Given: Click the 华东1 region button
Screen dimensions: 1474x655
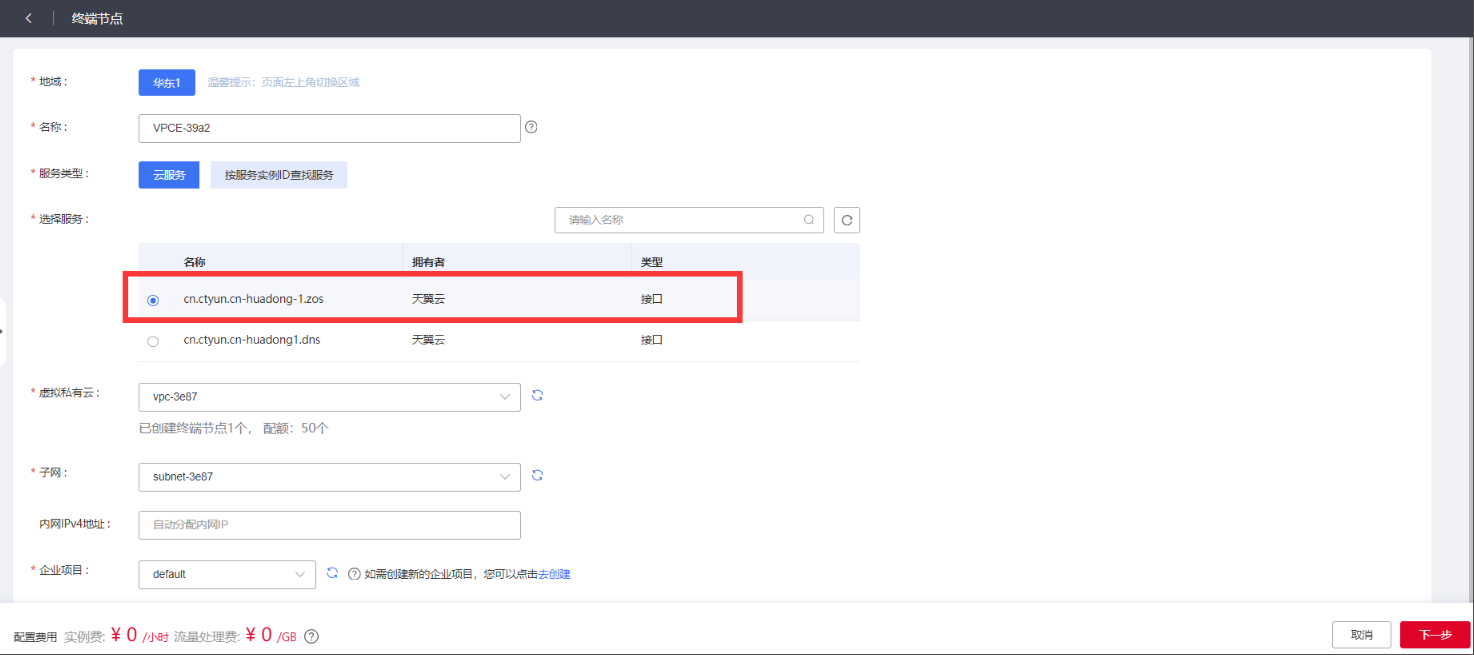Looking at the screenshot, I should [x=166, y=83].
